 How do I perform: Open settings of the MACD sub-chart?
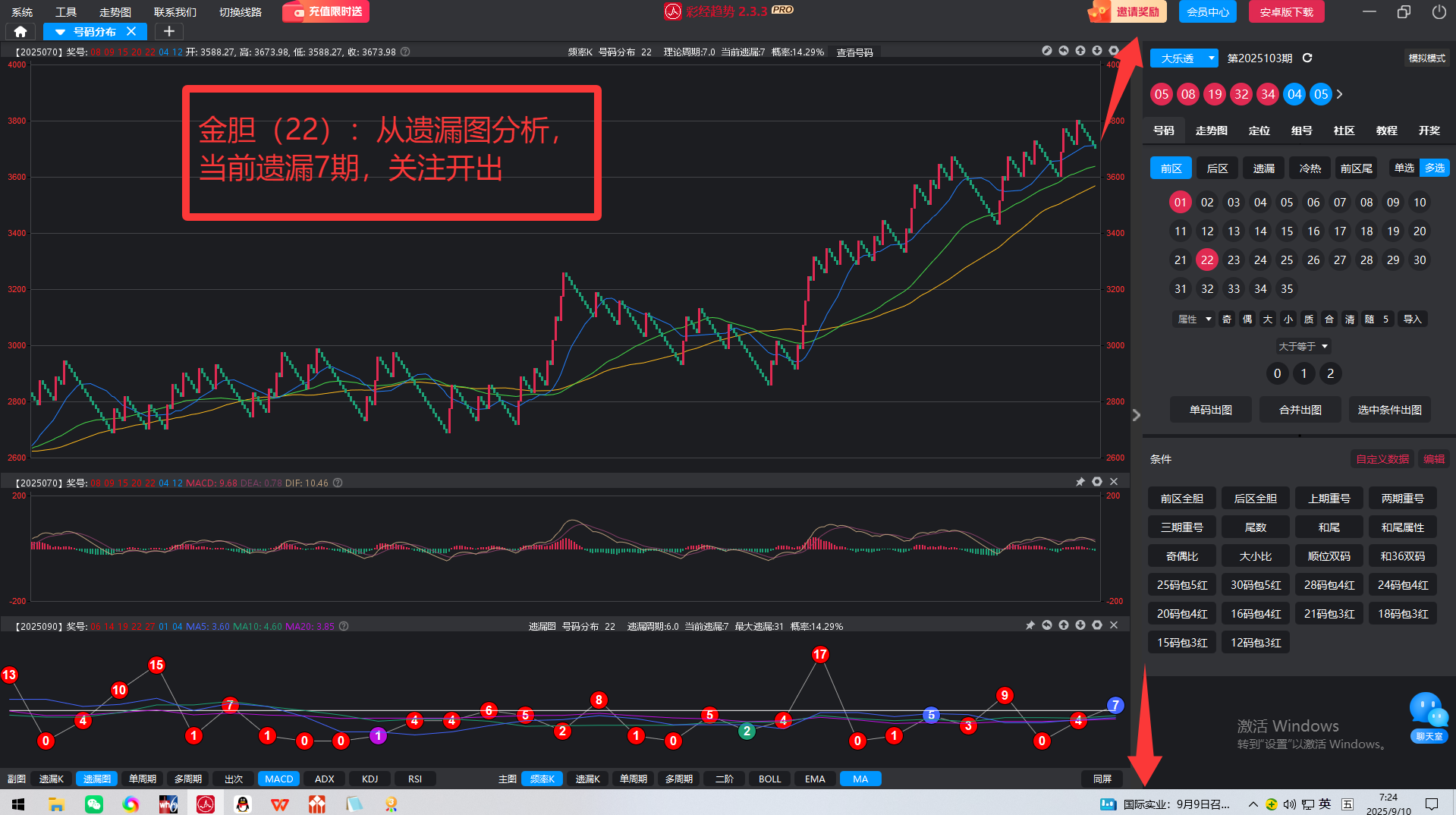[1097, 482]
